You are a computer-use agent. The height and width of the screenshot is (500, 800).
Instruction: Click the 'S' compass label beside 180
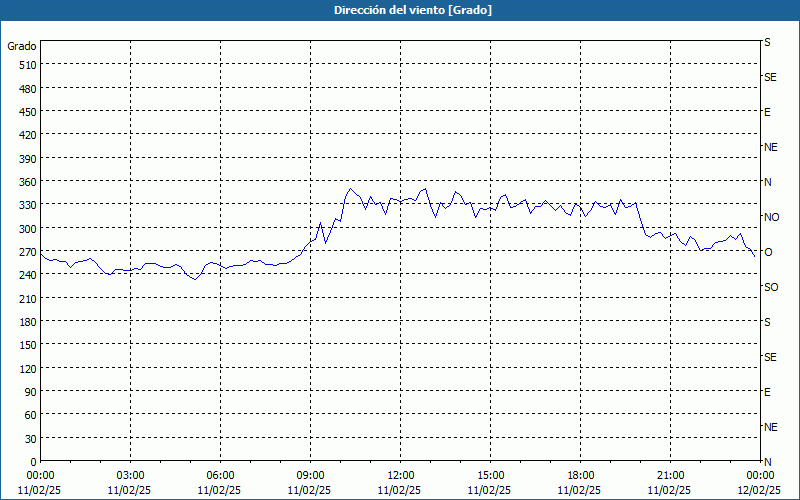(767, 322)
